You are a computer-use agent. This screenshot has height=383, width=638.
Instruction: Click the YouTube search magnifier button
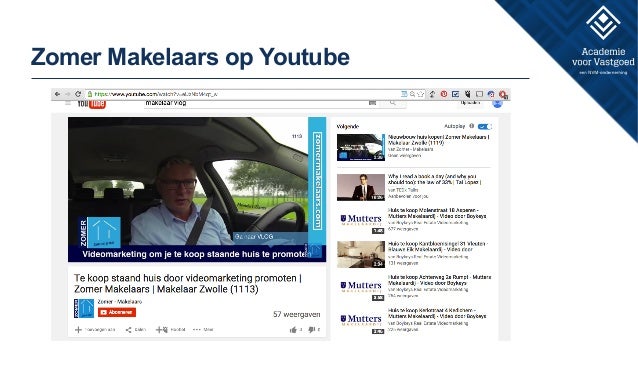coord(393,103)
